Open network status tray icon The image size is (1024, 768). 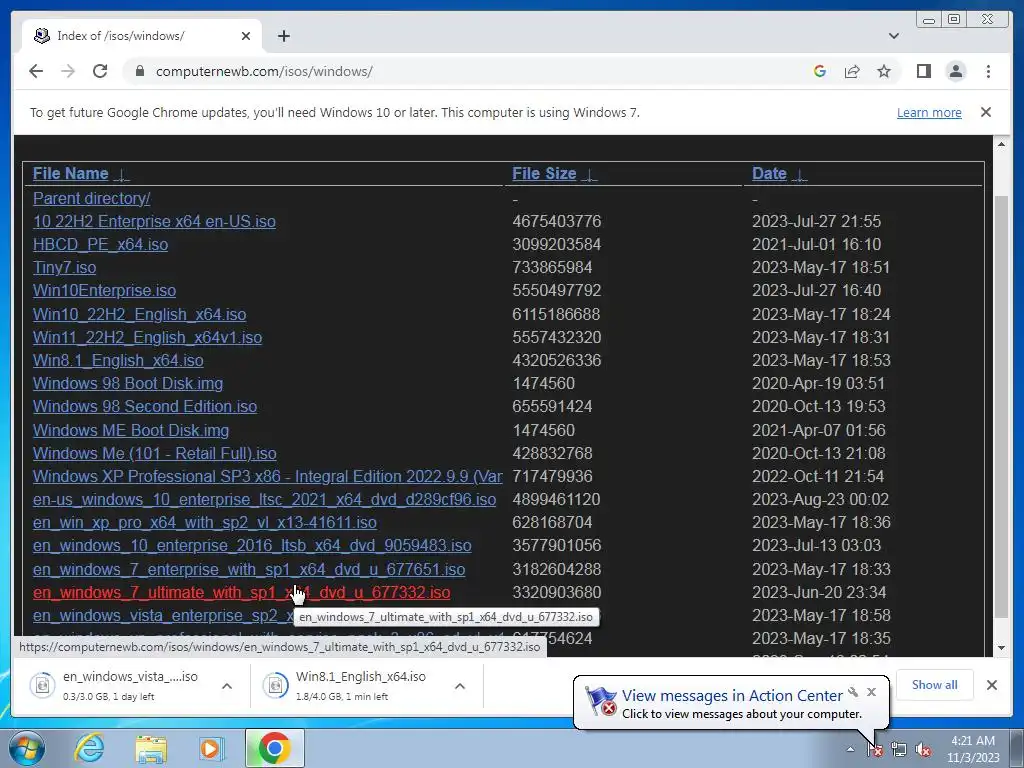coord(899,750)
